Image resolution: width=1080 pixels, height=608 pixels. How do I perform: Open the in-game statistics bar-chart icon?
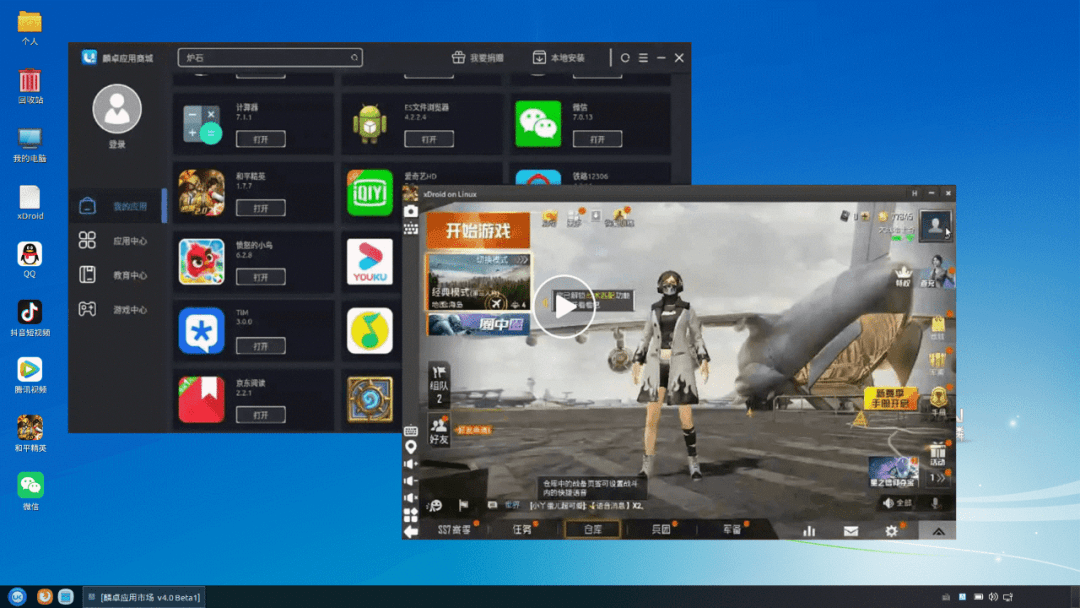pos(809,531)
